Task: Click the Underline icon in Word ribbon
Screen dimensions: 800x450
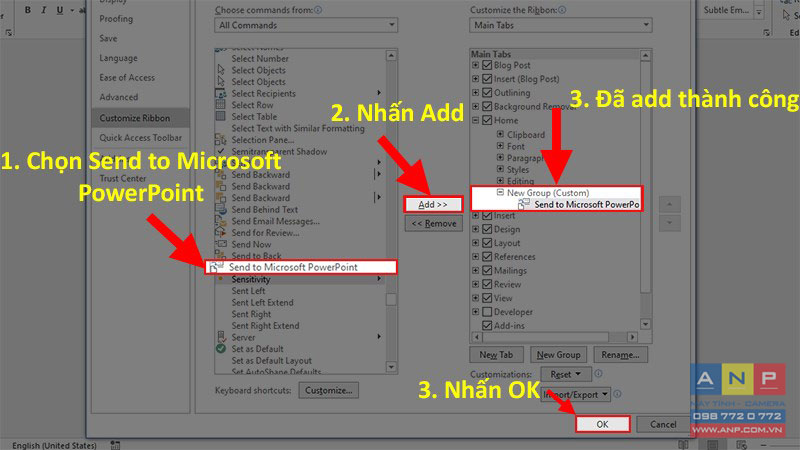Action: coord(60,10)
